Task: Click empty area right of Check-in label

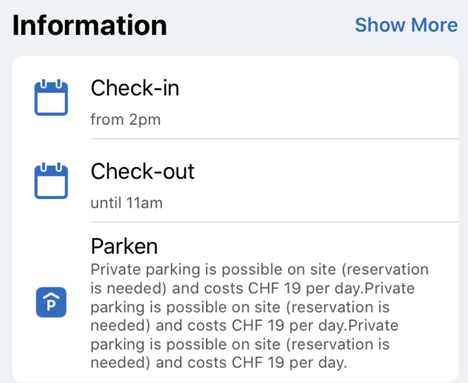Action: (317, 88)
